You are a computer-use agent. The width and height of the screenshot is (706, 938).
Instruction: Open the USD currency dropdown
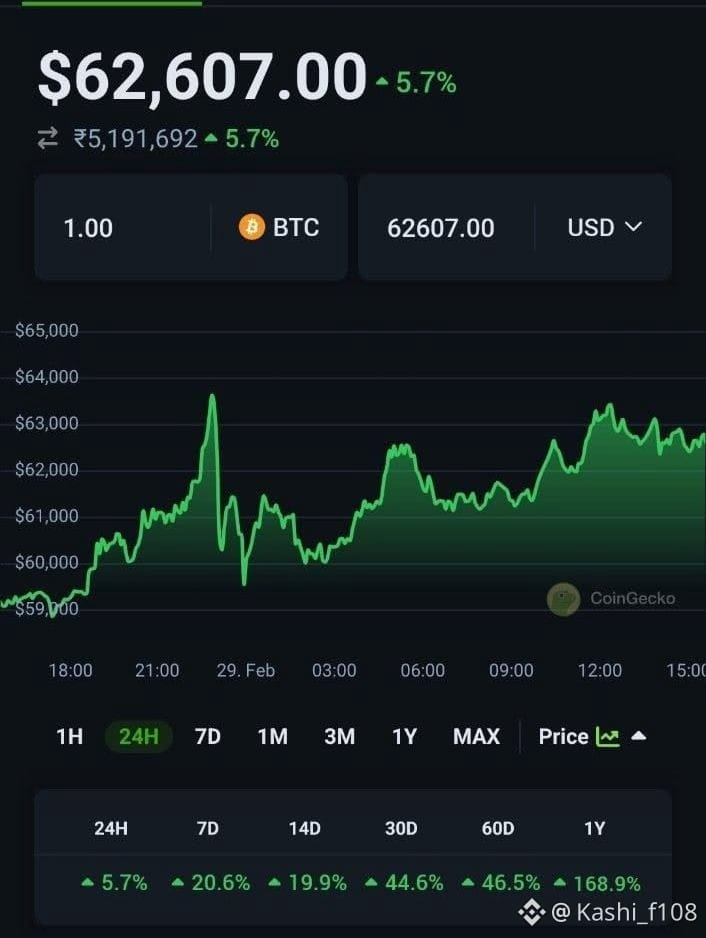[604, 227]
